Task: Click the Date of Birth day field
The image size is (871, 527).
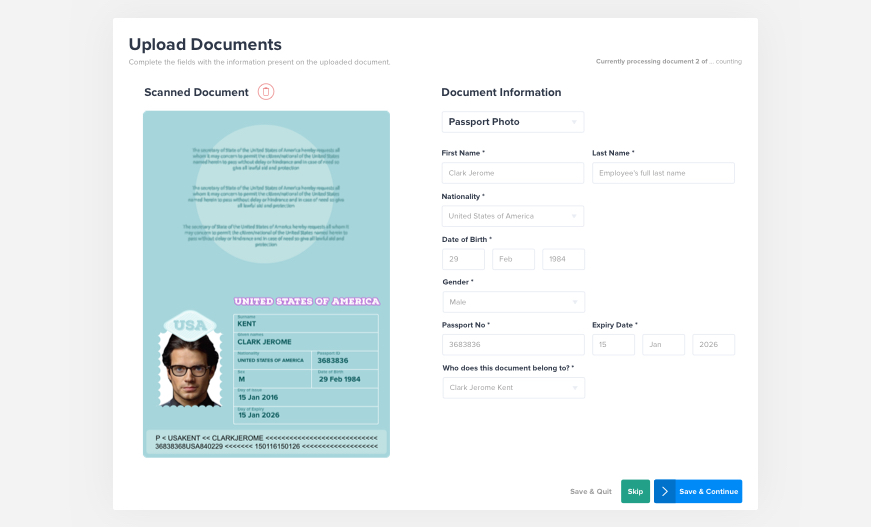Action: (463, 259)
